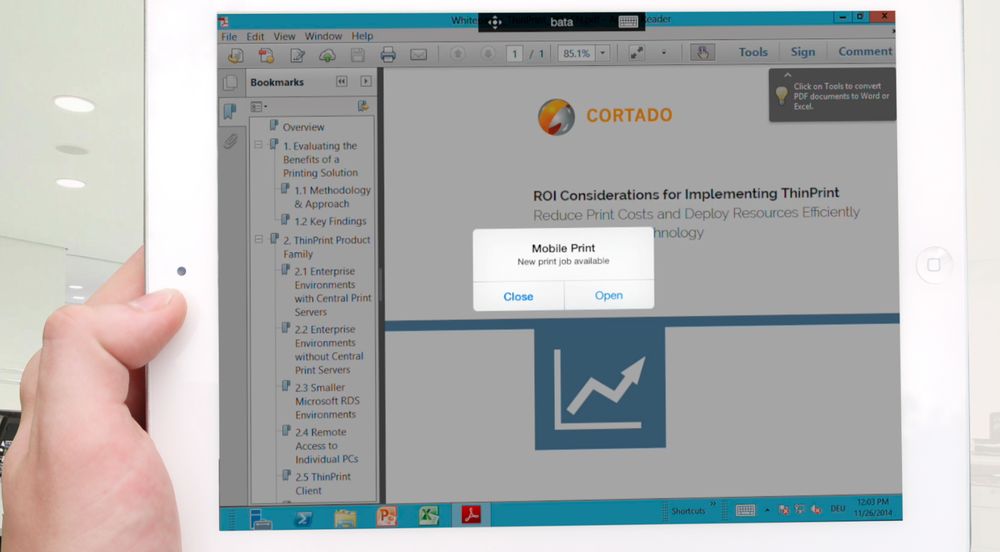Open the File menu
Viewport: 1000px width, 552px height.
tap(229, 37)
